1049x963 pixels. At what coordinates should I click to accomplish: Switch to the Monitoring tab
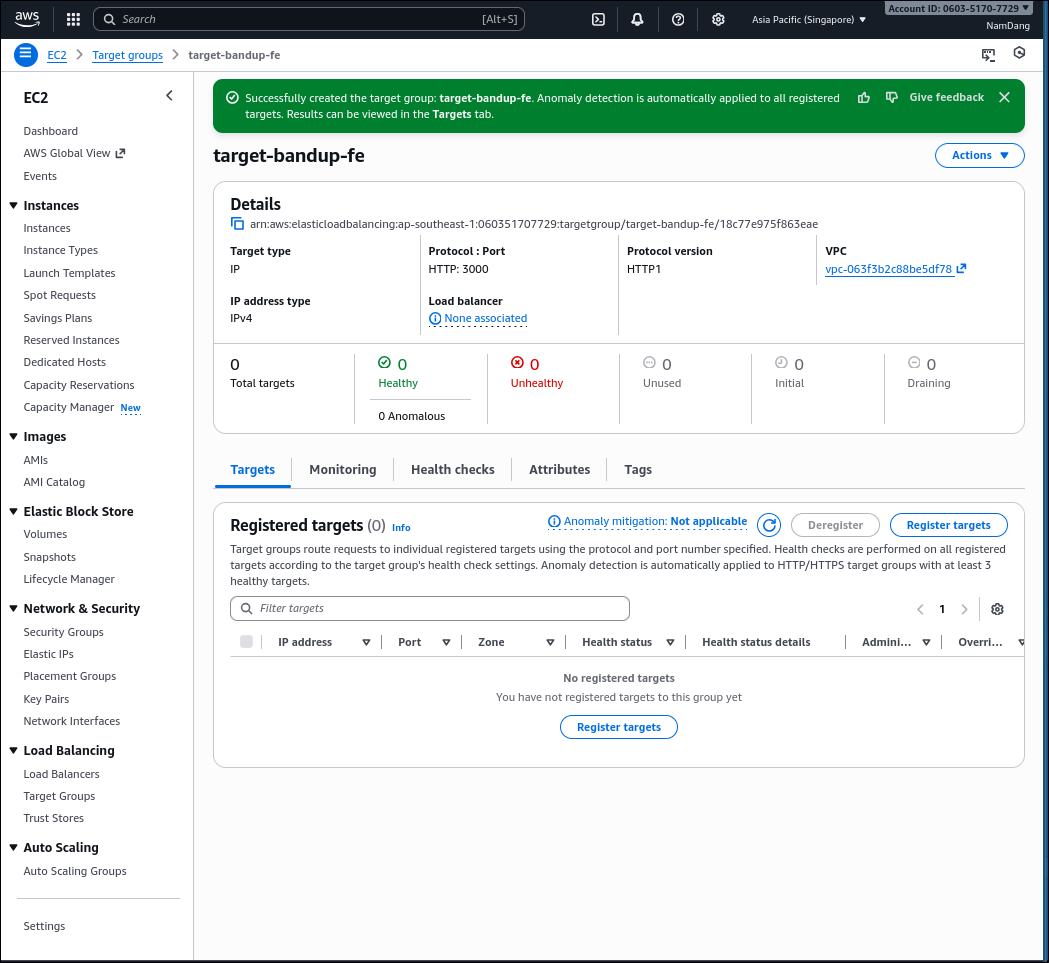(343, 469)
